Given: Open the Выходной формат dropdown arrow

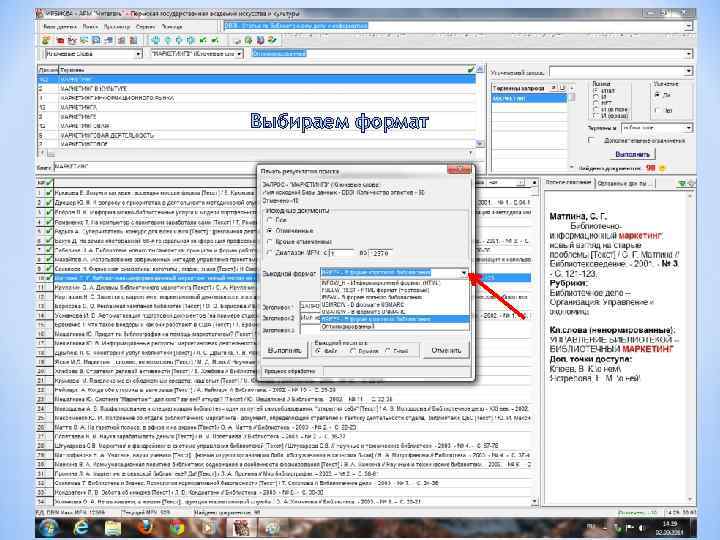Looking at the screenshot, I should click(x=463, y=273).
